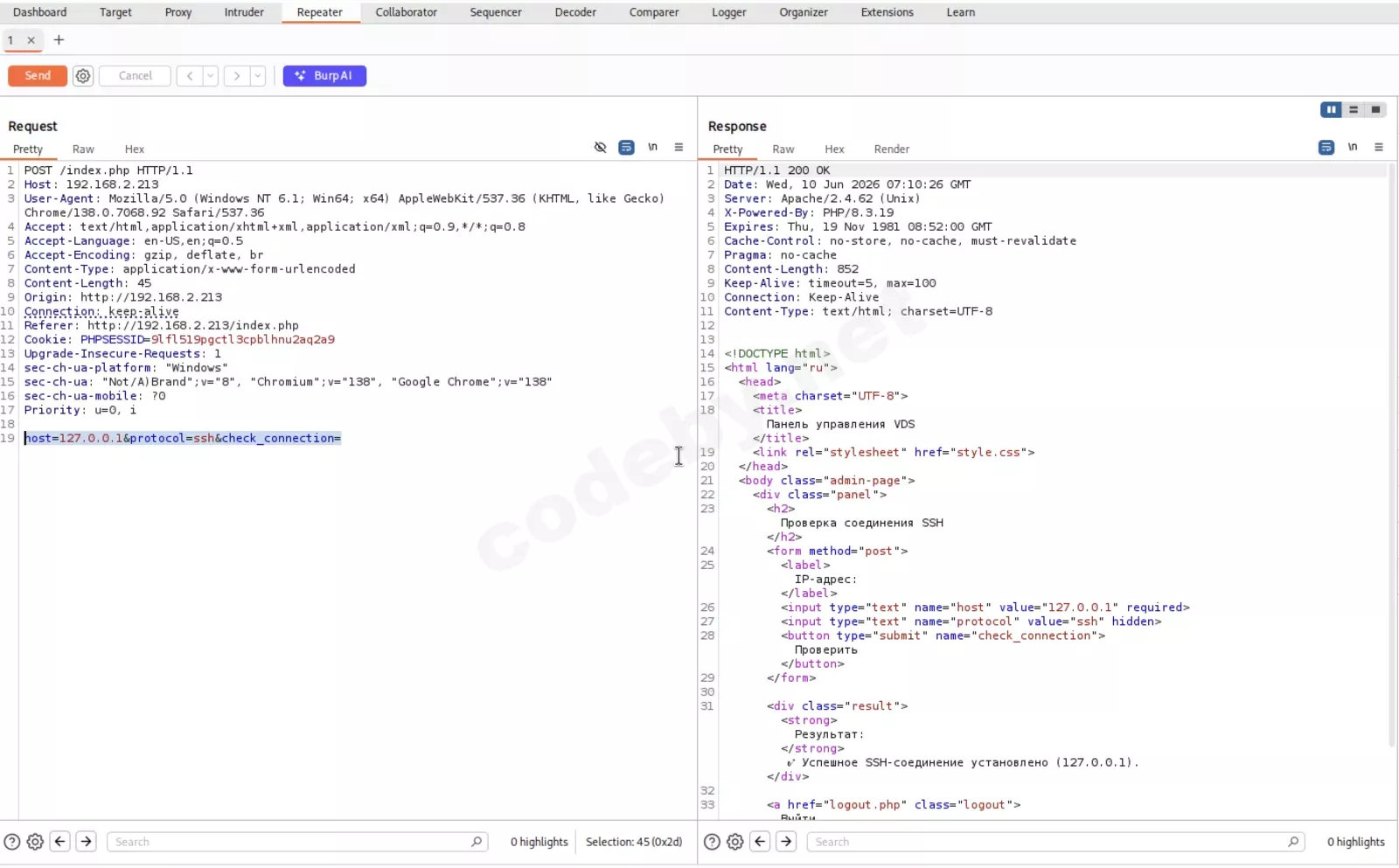Open Response search settings gear
The image size is (1399, 868).
point(735,842)
